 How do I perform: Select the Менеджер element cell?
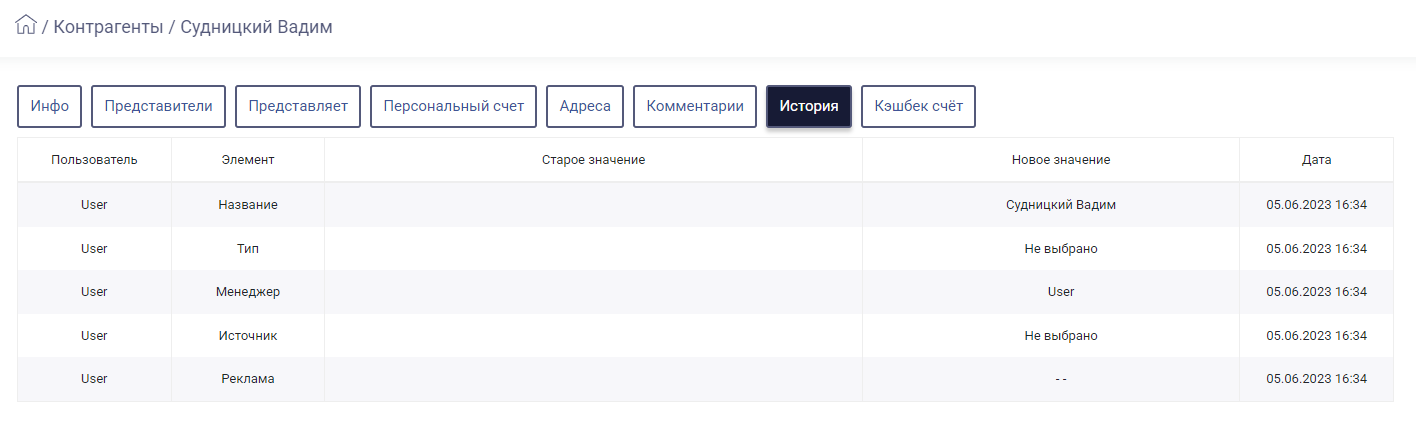tap(248, 292)
